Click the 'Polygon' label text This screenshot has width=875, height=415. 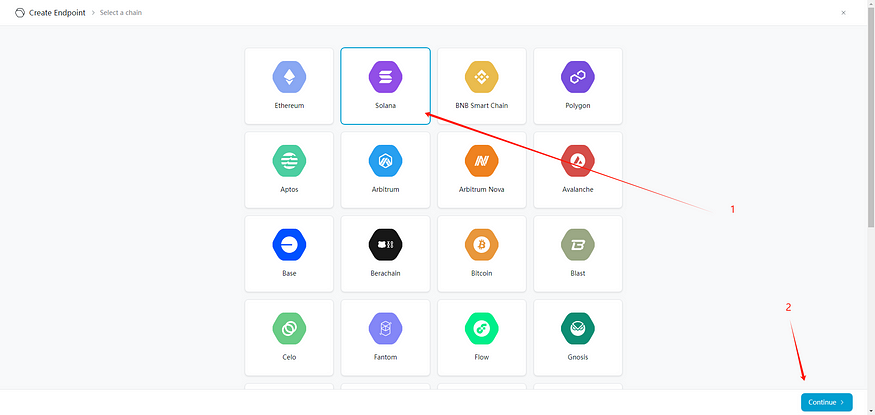(x=578, y=105)
